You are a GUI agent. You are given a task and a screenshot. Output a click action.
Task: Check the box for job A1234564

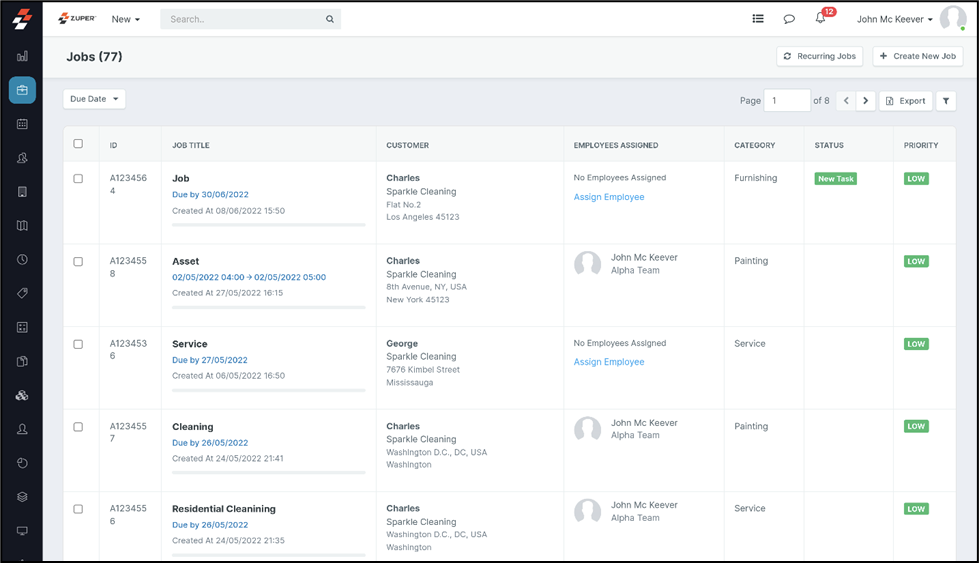pyautogui.click(x=78, y=179)
